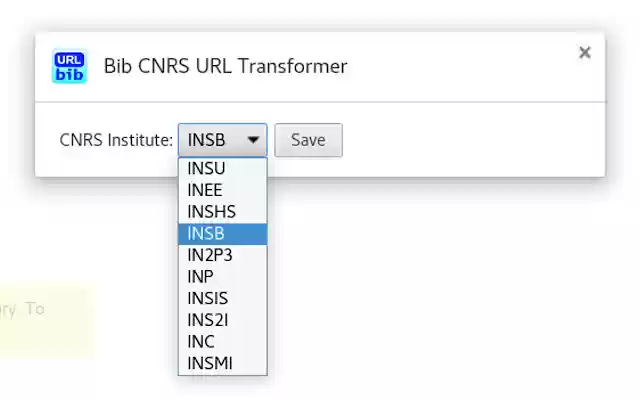Screen dimensions: 640x400
Task: Click the CNRS Institute label
Action: (x=116, y=140)
